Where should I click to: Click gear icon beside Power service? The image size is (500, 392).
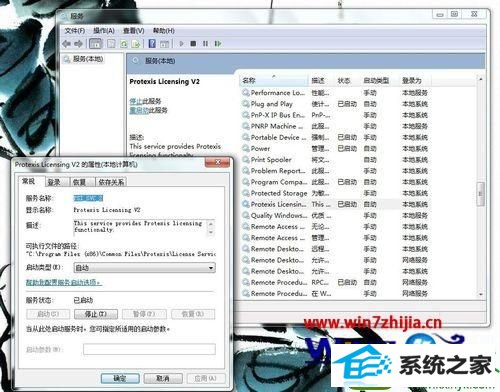tap(246, 148)
